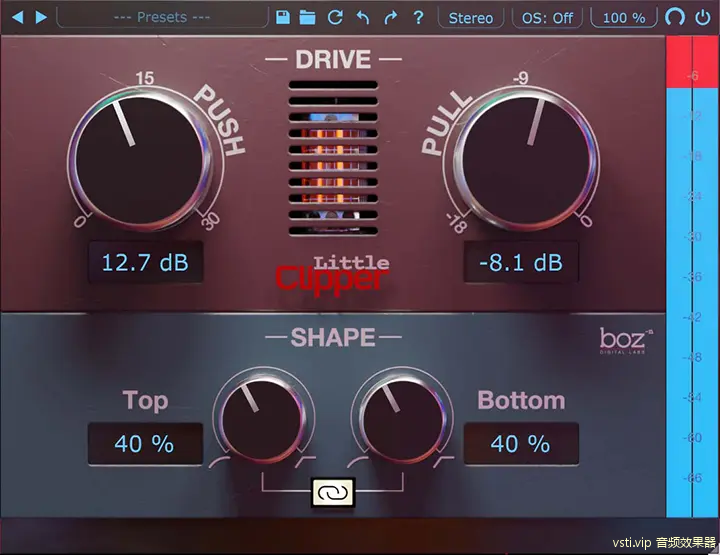The width and height of the screenshot is (720, 555).
Task: Edit the Top 40 % value field
Action: (145, 444)
